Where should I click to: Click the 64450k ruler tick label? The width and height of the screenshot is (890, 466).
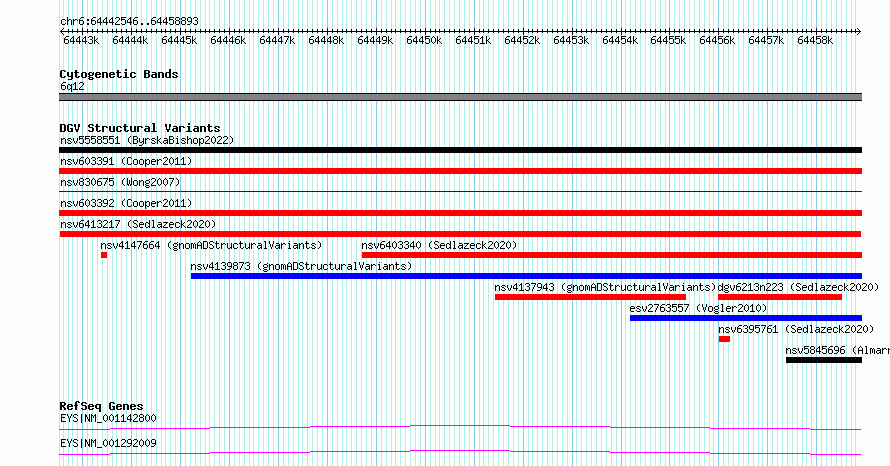[x=424, y=41]
